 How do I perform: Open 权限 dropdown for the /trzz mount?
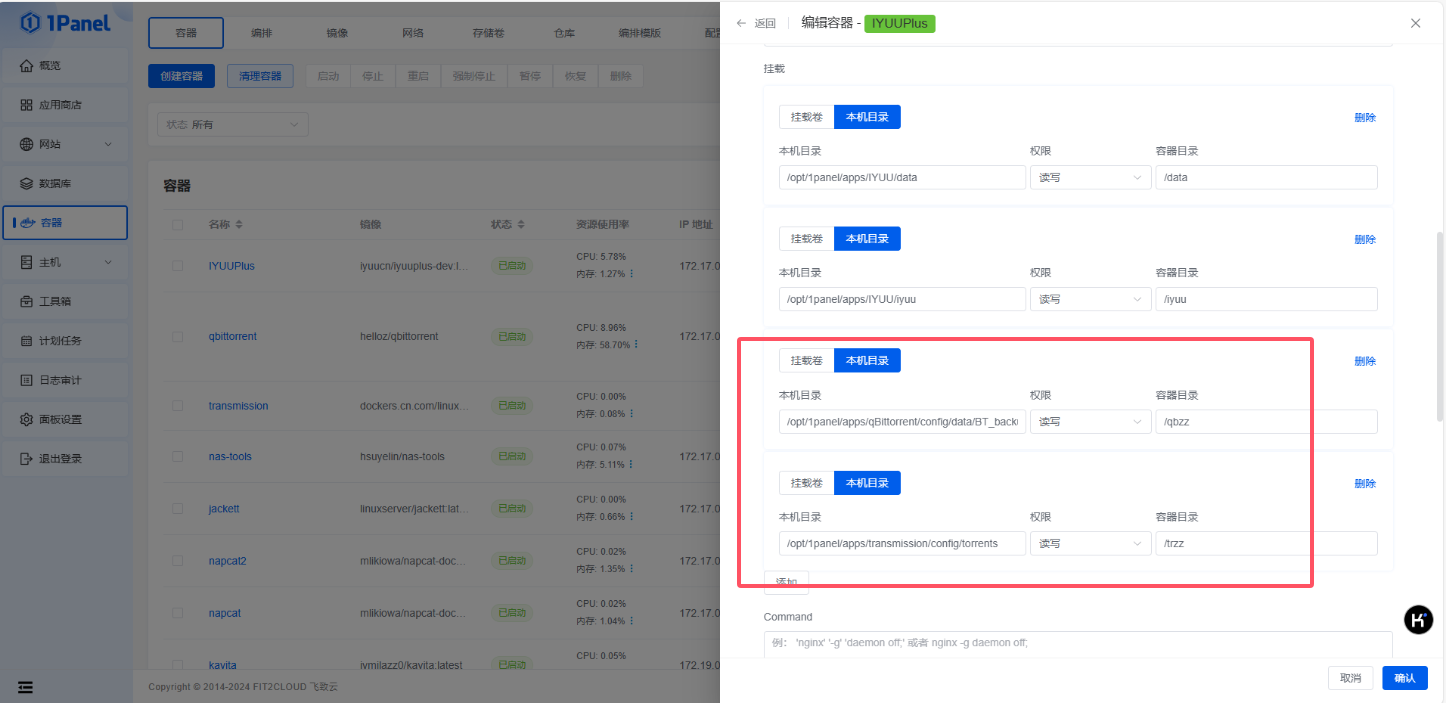coord(1090,543)
